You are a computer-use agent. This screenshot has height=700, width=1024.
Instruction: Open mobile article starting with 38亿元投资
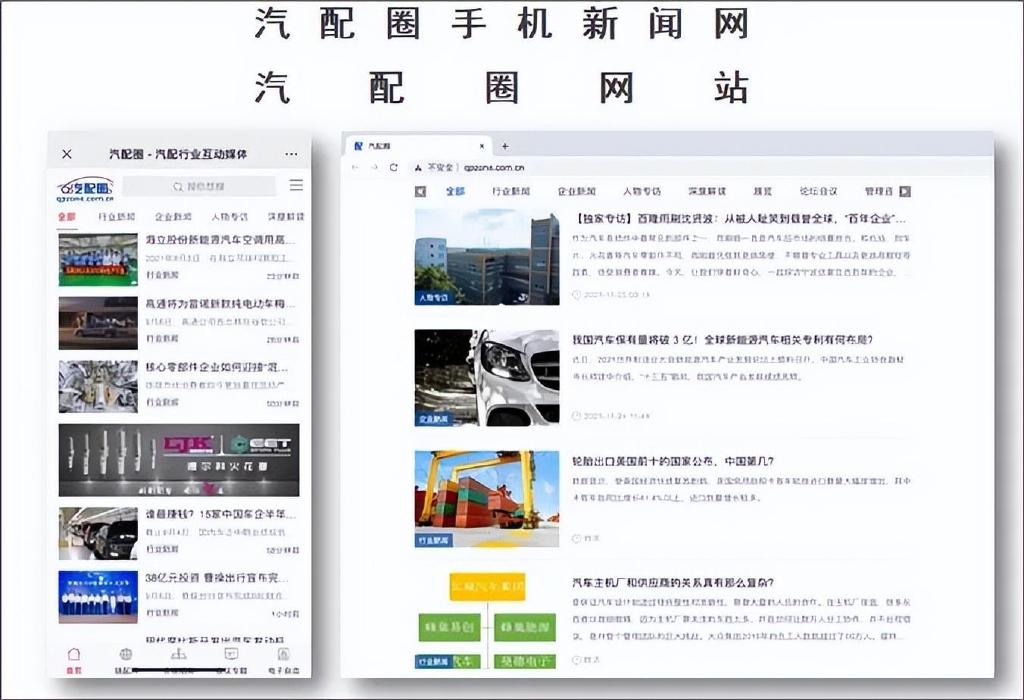pyautogui.click(x=217, y=578)
